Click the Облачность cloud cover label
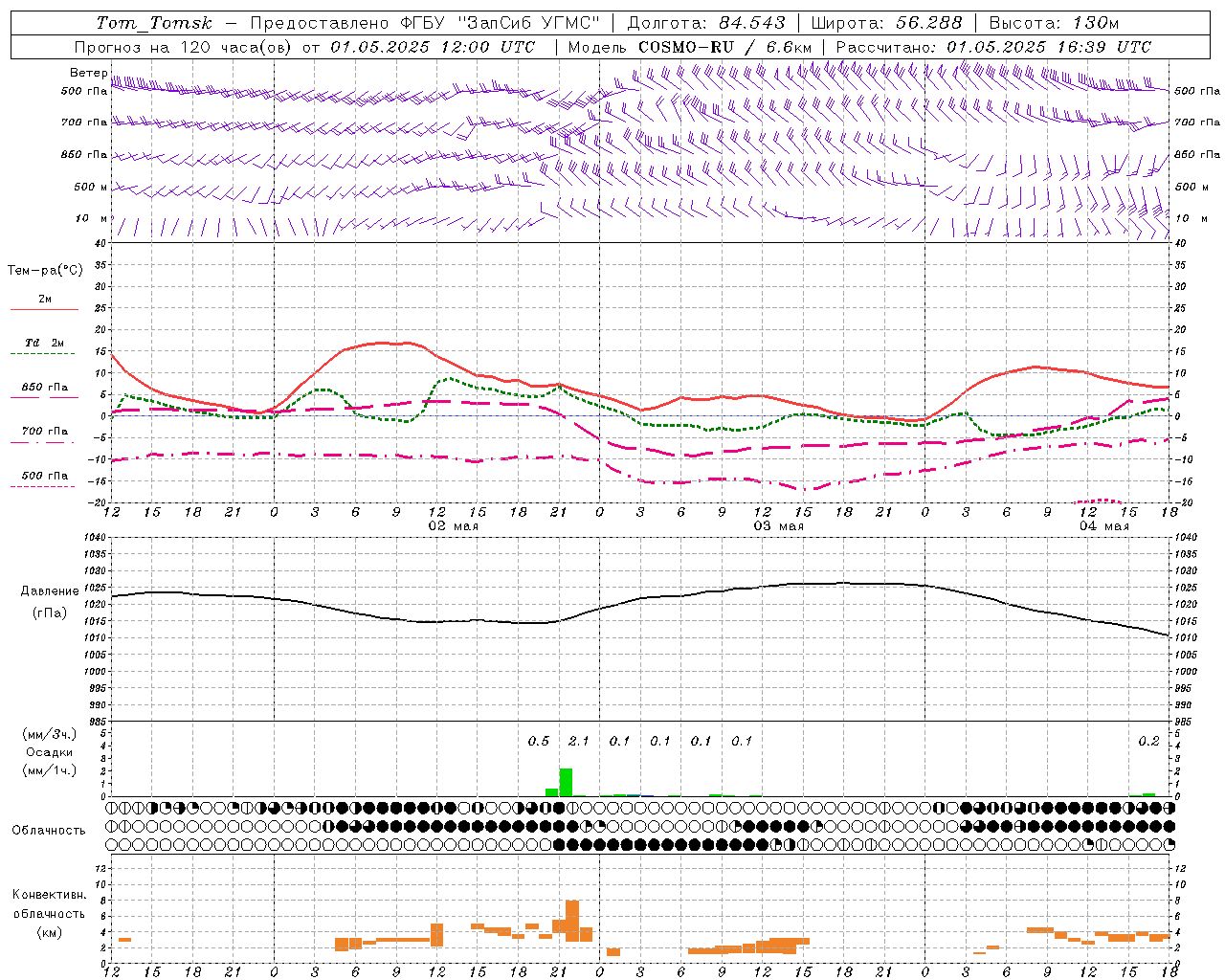 click(x=49, y=831)
